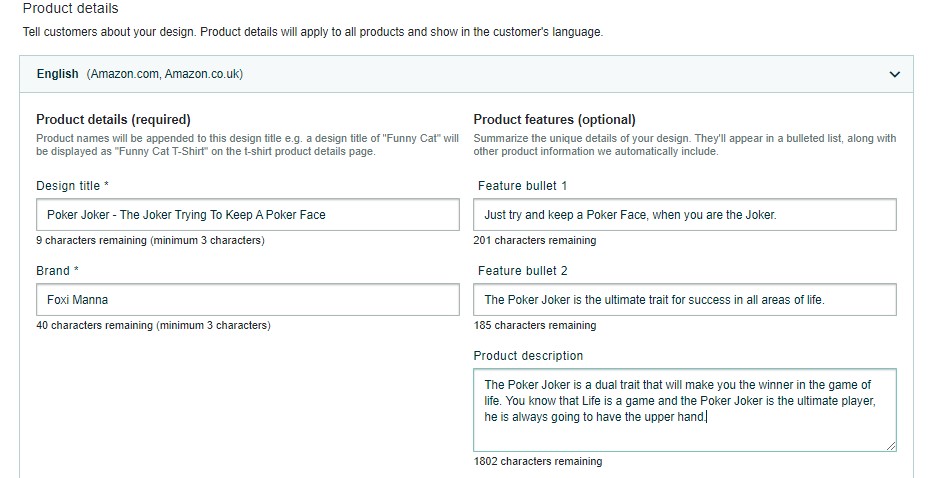Click into the Feature bullet 1 field
928x478 pixels.
click(685, 215)
